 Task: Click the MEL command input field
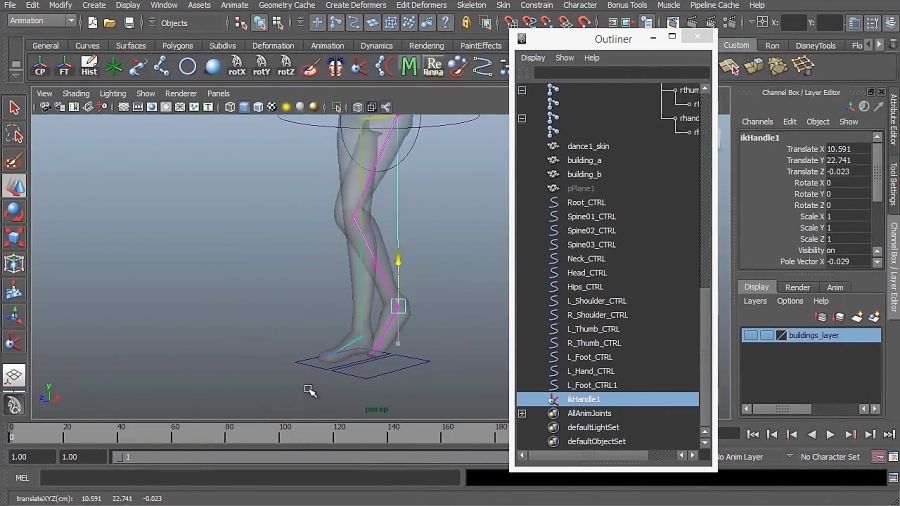tap(250, 477)
